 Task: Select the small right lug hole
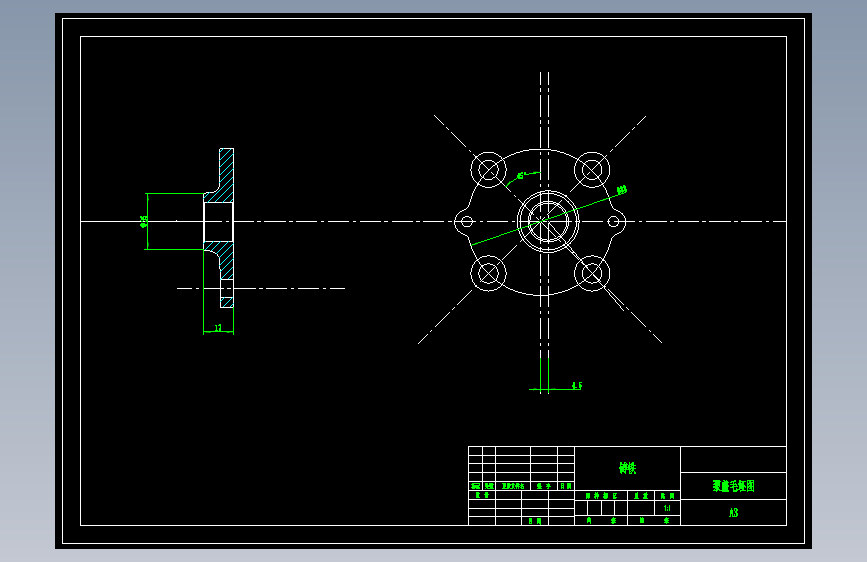click(x=613, y=222)
